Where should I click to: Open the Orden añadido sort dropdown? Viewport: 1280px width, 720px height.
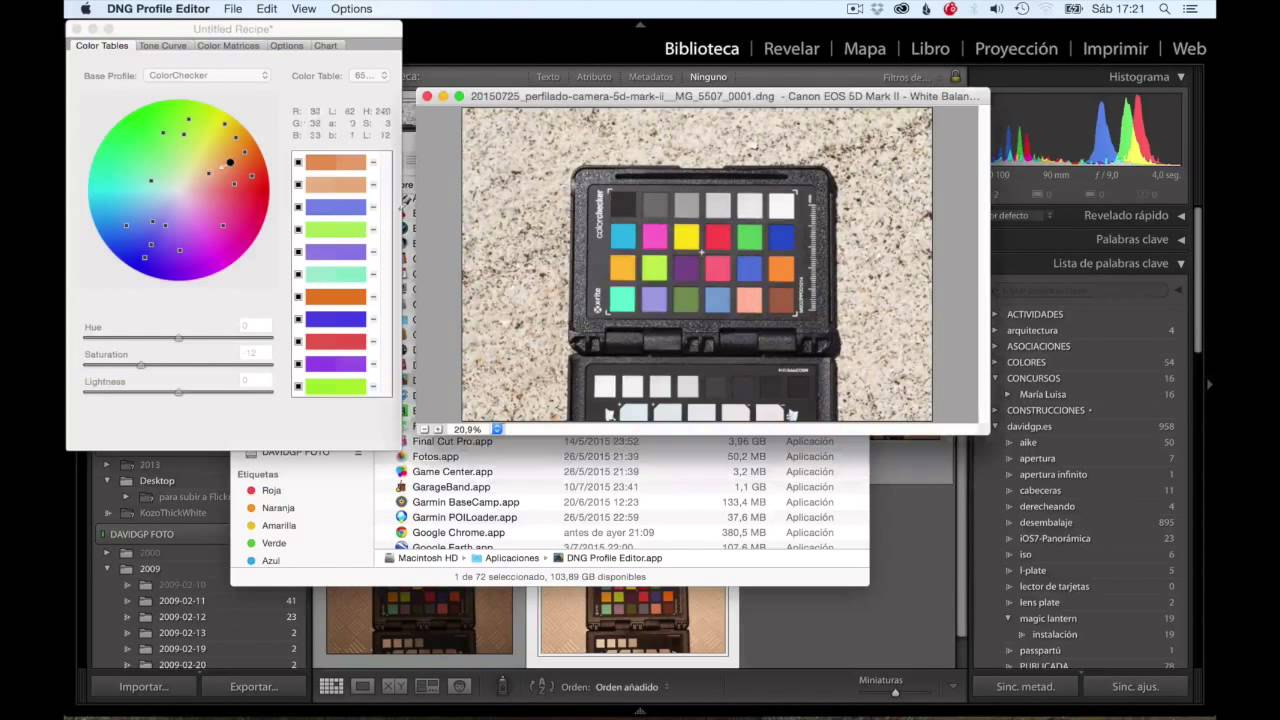point(632,687)
